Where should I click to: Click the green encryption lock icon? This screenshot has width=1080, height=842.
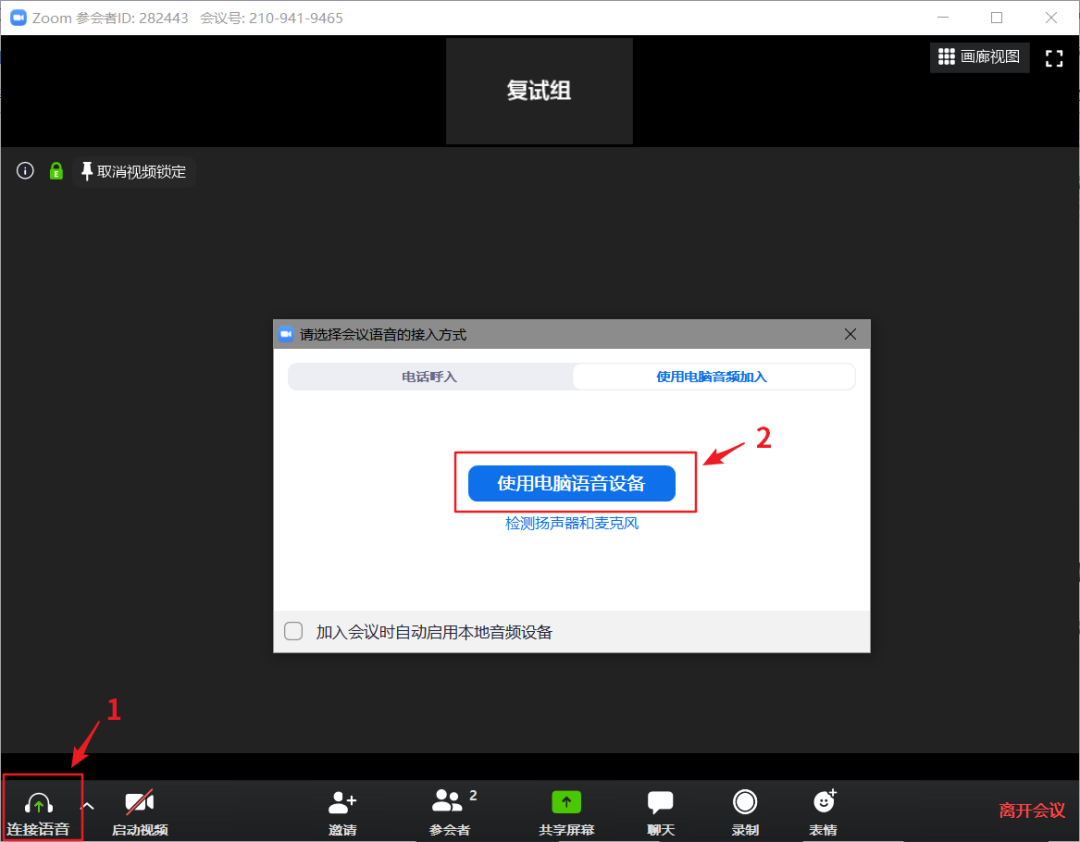(x=57, y=171)
